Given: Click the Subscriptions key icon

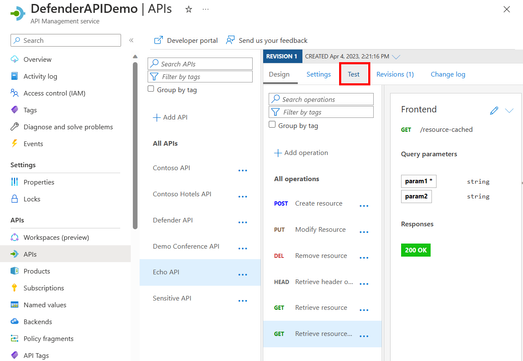Looking at the screenshot, I should (x=14, y=288).
